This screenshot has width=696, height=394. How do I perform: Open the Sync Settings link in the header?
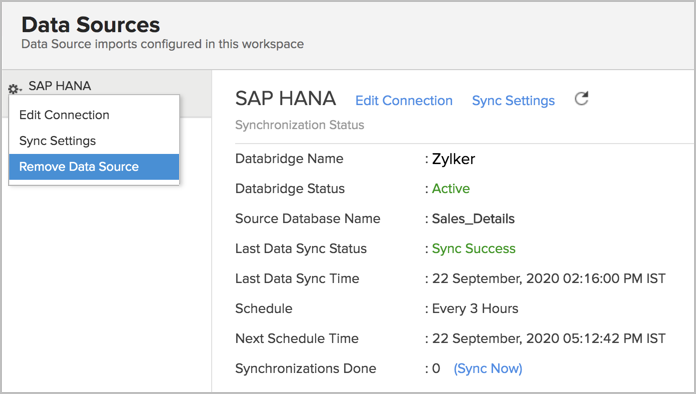(513, 101)
